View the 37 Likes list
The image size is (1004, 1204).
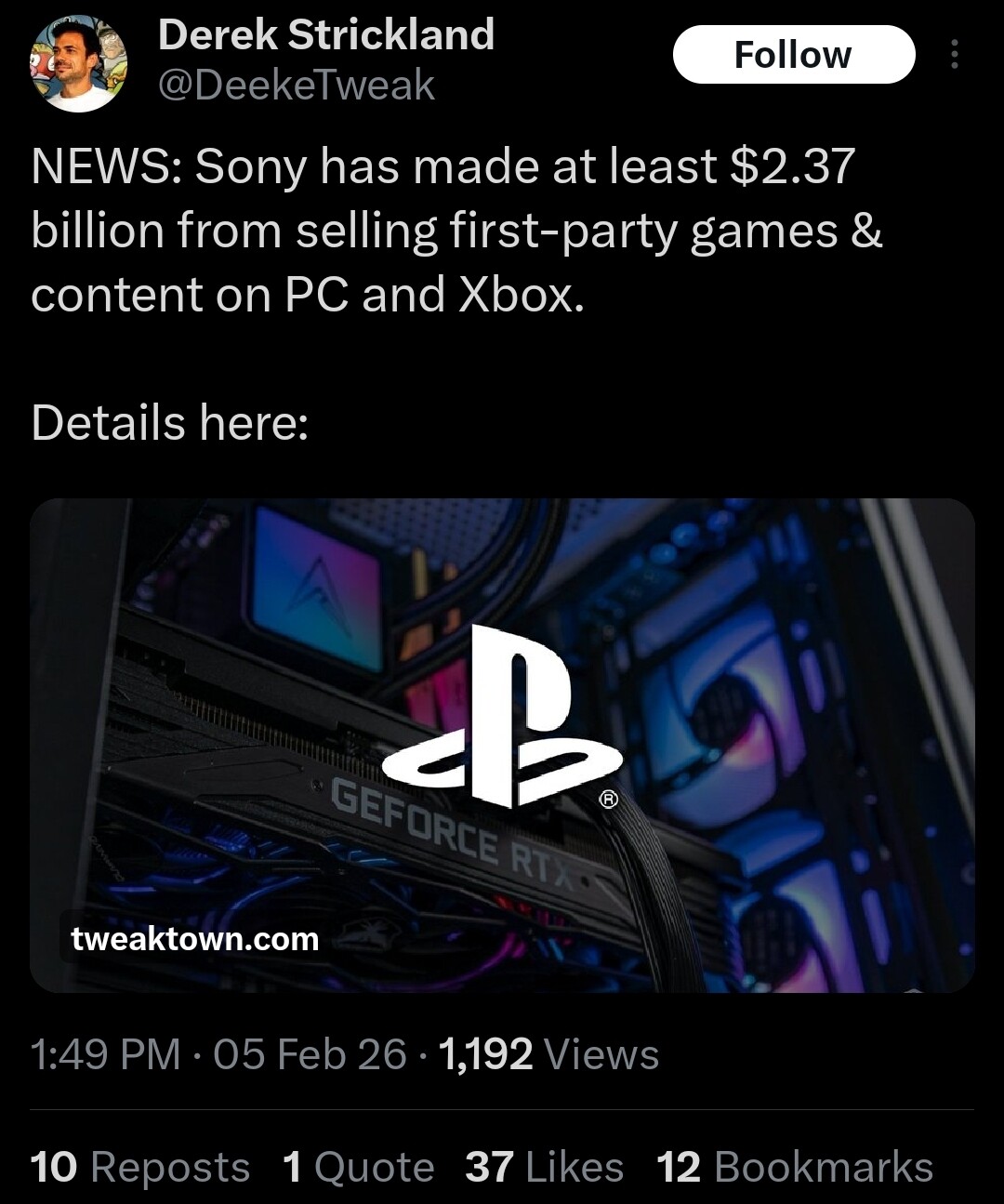[544, 1167]
